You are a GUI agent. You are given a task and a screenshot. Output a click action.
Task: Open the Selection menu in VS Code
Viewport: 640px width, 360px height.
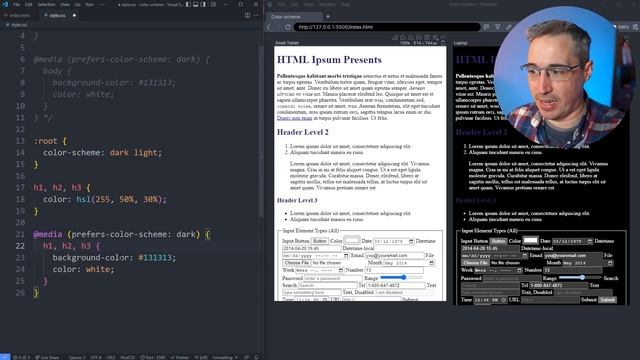pyautogui.click(x=46, y=4)
